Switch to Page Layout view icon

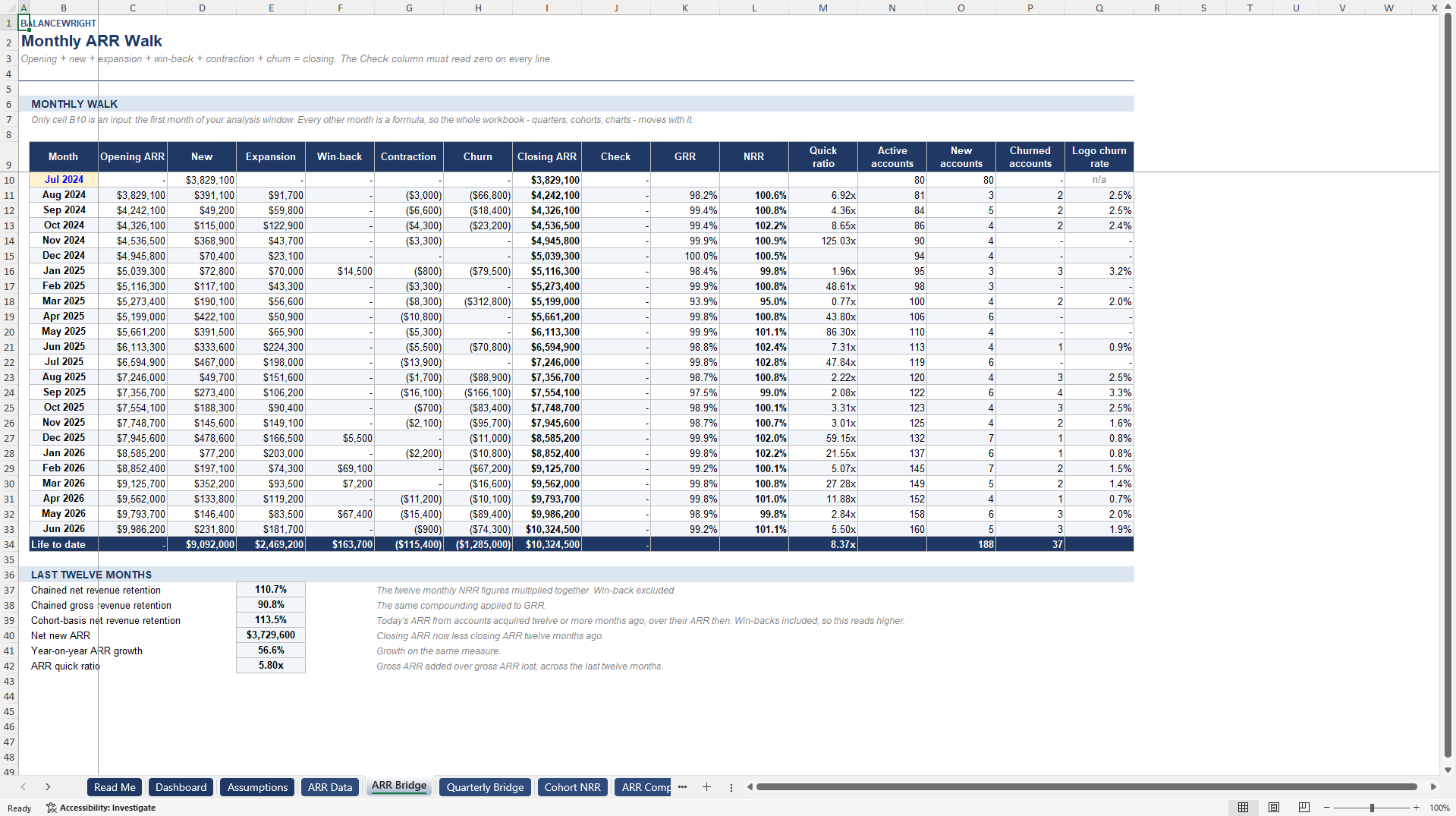pos(1273,808)
